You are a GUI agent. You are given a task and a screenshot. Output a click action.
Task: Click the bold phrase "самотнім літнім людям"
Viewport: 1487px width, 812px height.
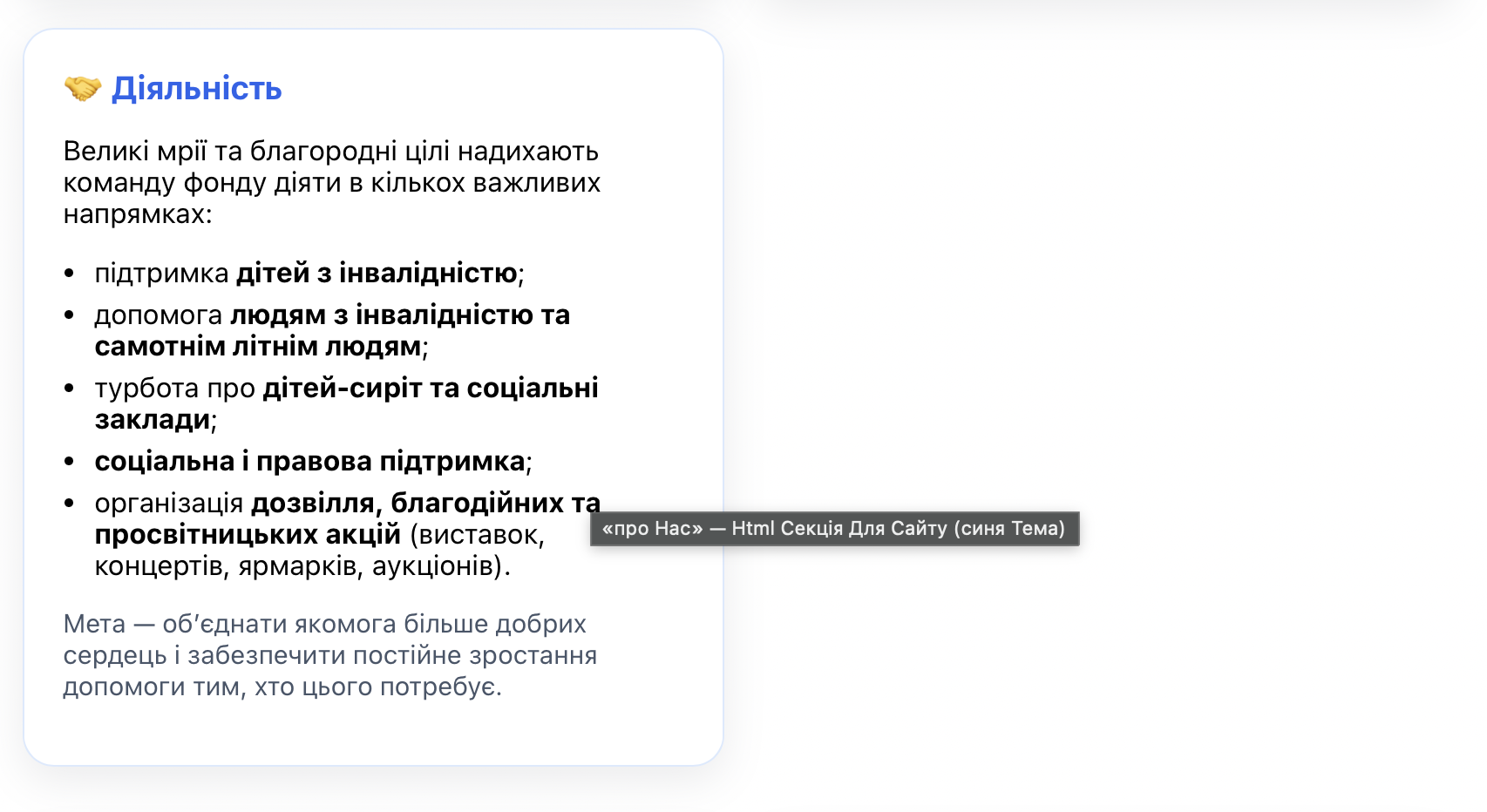click(258, 347)
